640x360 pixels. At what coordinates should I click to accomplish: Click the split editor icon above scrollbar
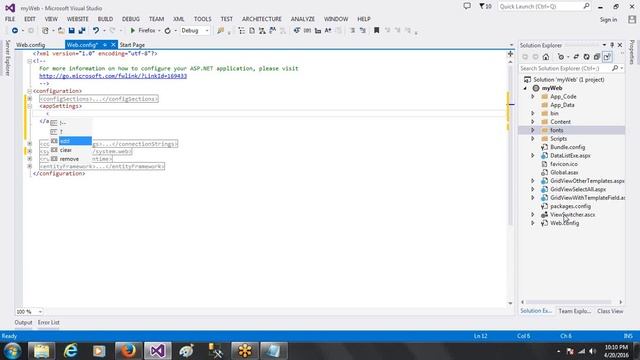tap(510, 54)
